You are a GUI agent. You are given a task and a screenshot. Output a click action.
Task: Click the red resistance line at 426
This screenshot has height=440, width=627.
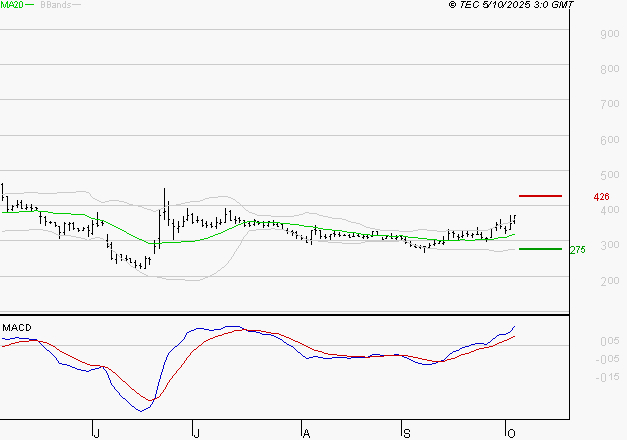click(x=540, y=196)
